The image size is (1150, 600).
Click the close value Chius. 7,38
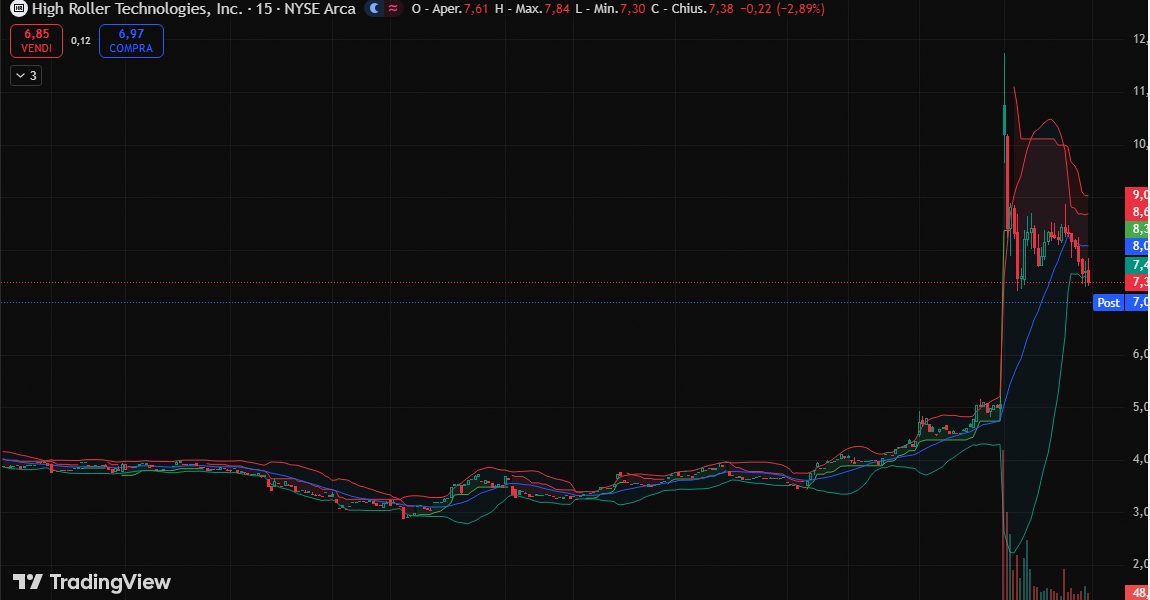(692, 9)
